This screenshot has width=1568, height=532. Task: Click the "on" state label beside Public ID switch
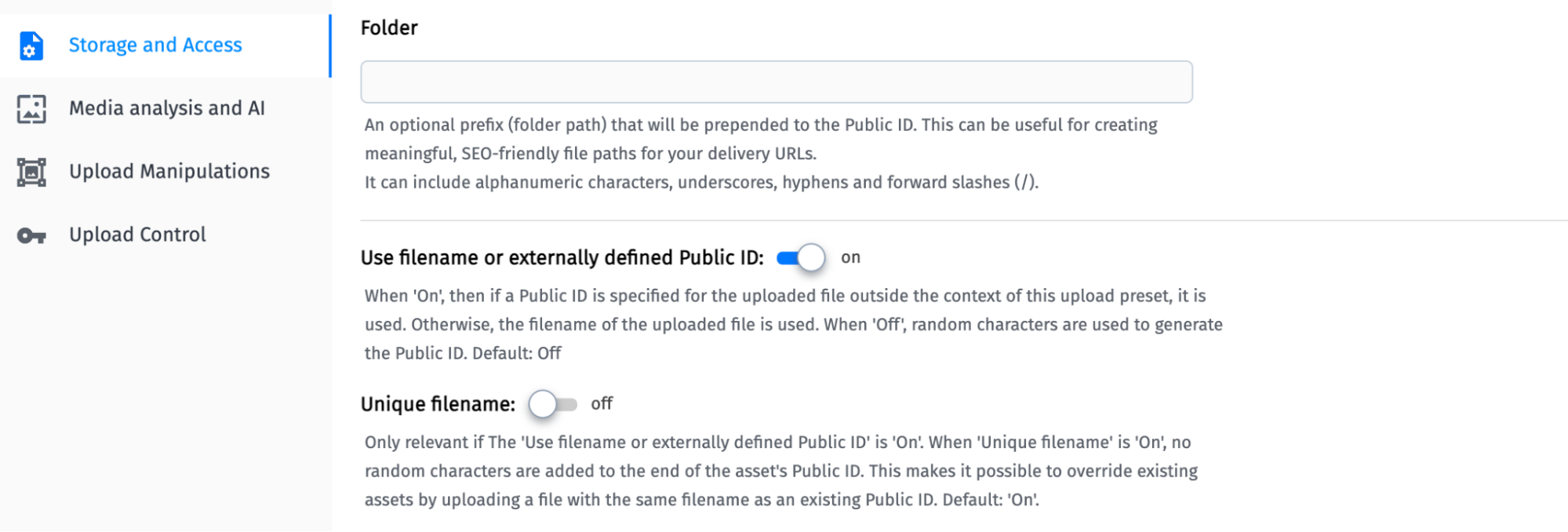point(850,257)
